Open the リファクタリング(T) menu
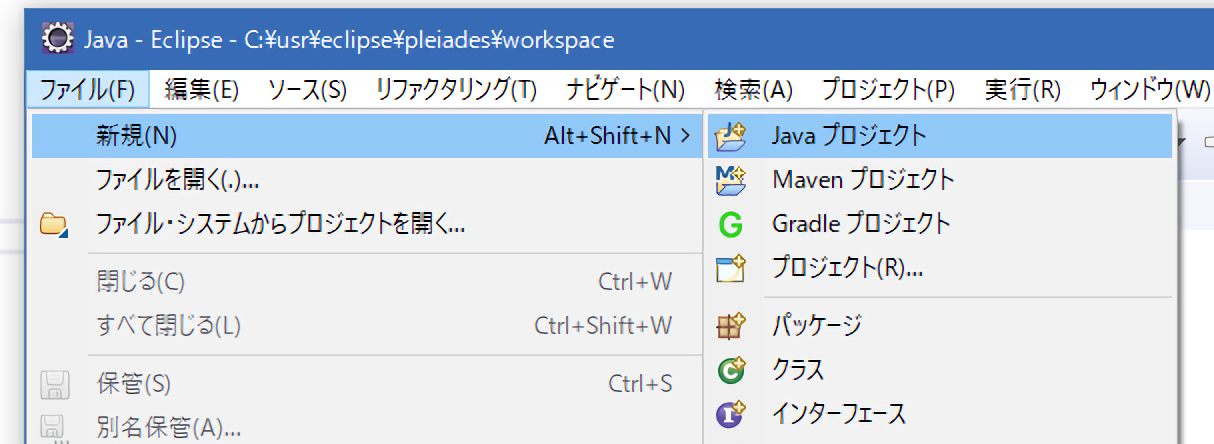1214x444 pixels. point(456,89)
